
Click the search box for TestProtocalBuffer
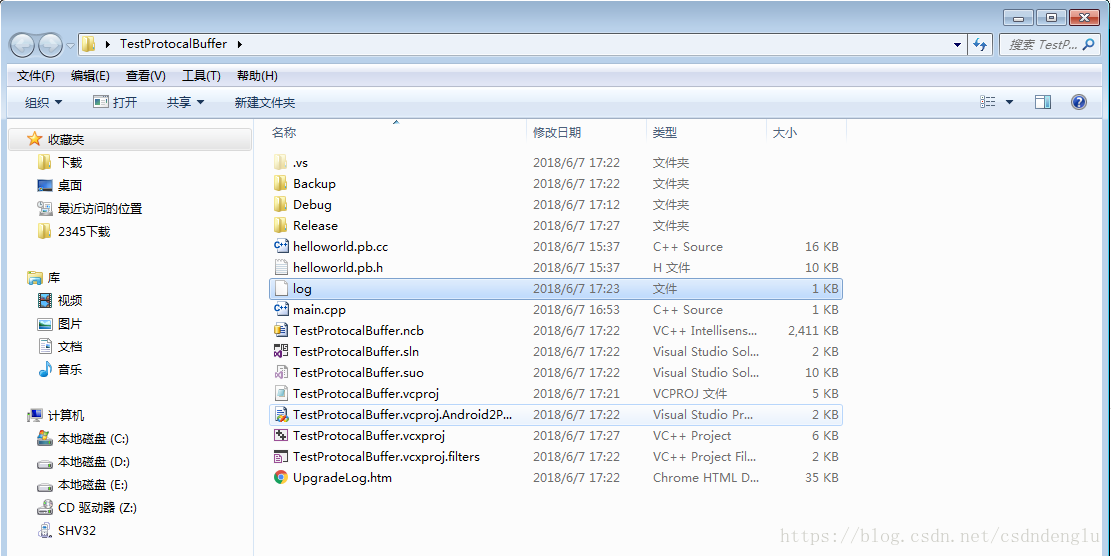coord(1050,44)
